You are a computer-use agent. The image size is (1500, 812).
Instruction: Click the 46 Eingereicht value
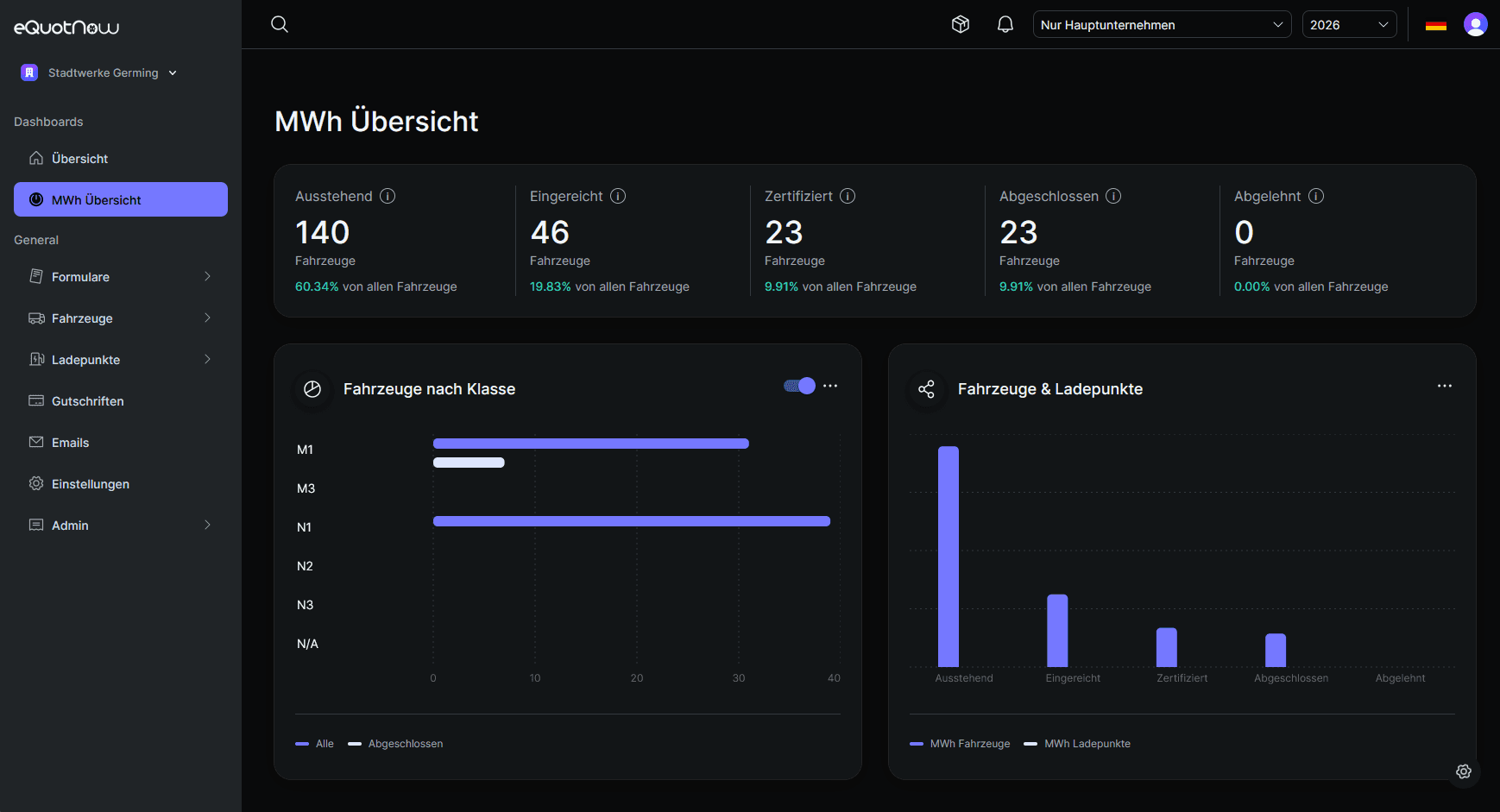(x=550, y=232)
